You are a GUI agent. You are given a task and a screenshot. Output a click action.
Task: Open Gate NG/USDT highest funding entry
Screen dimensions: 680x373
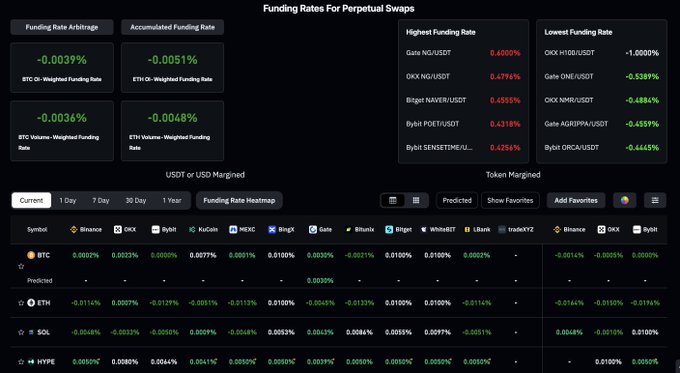[x=463, y=53]
